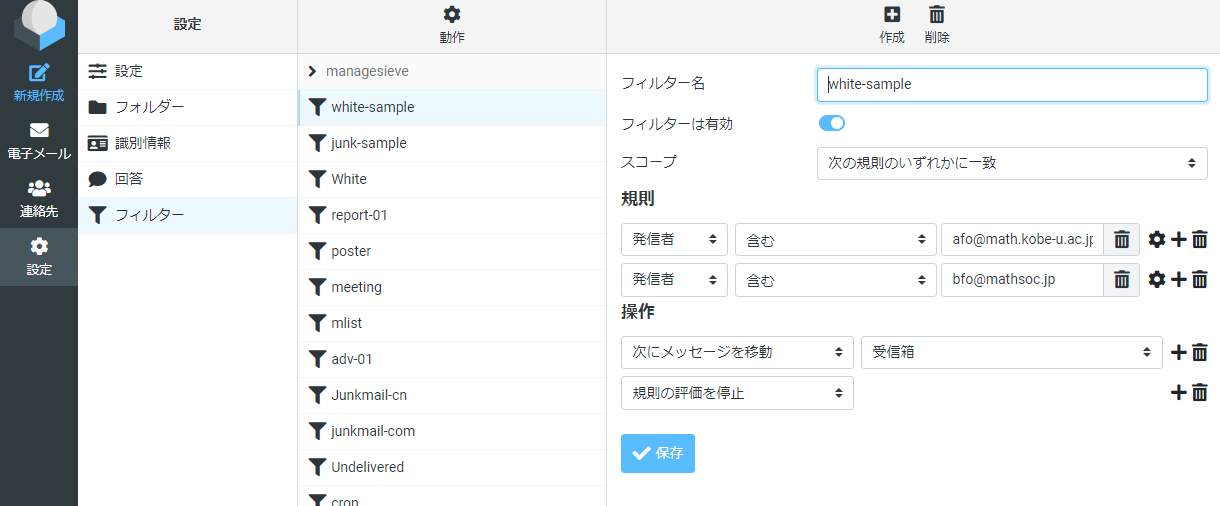Delete the afo@math.kobe-u.ac.jp rule value
1220x506 pixels.
coord(1122,240)
